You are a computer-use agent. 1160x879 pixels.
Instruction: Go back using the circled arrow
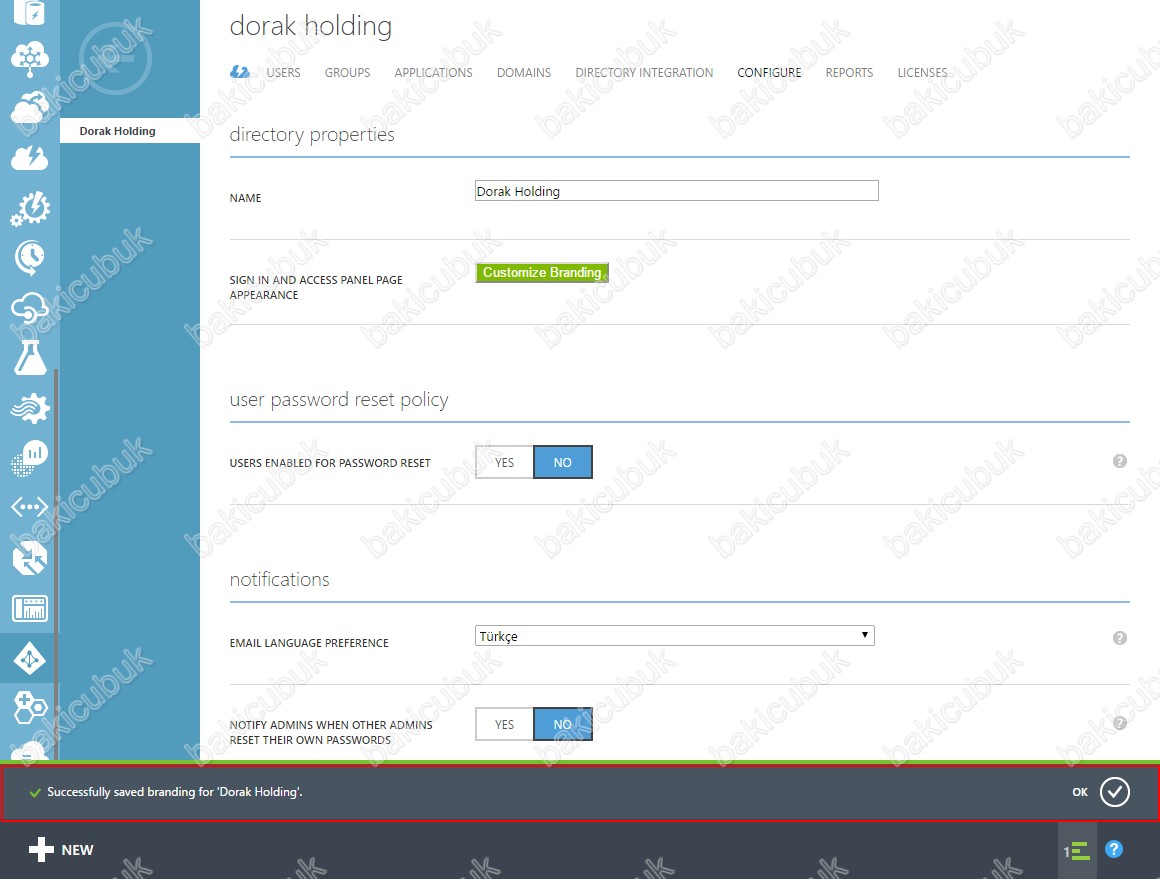coord(115,58)
